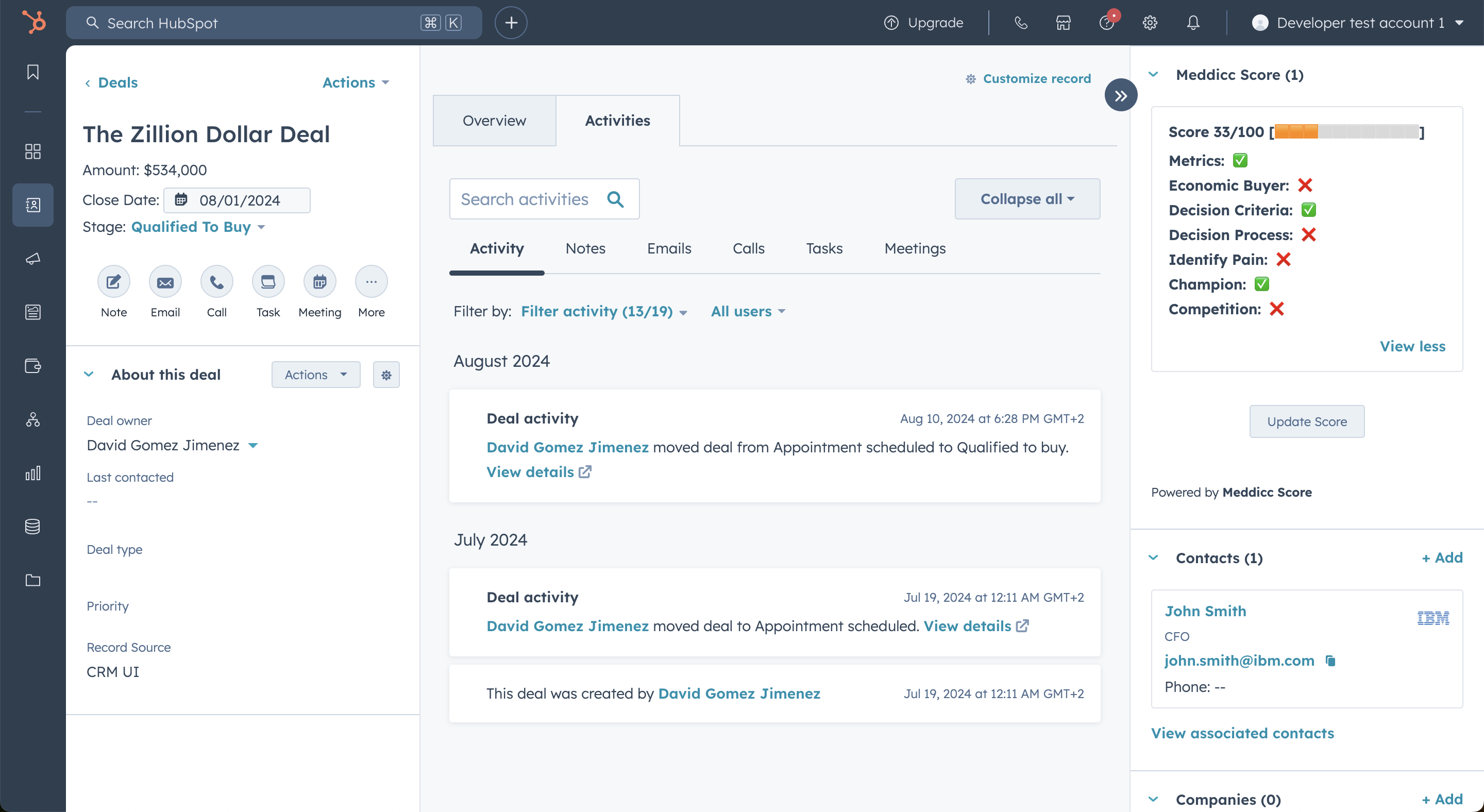Toggle the Meddicc Score panel collapse
This screenshot has height=812, width=1484.
(1155, 74)
